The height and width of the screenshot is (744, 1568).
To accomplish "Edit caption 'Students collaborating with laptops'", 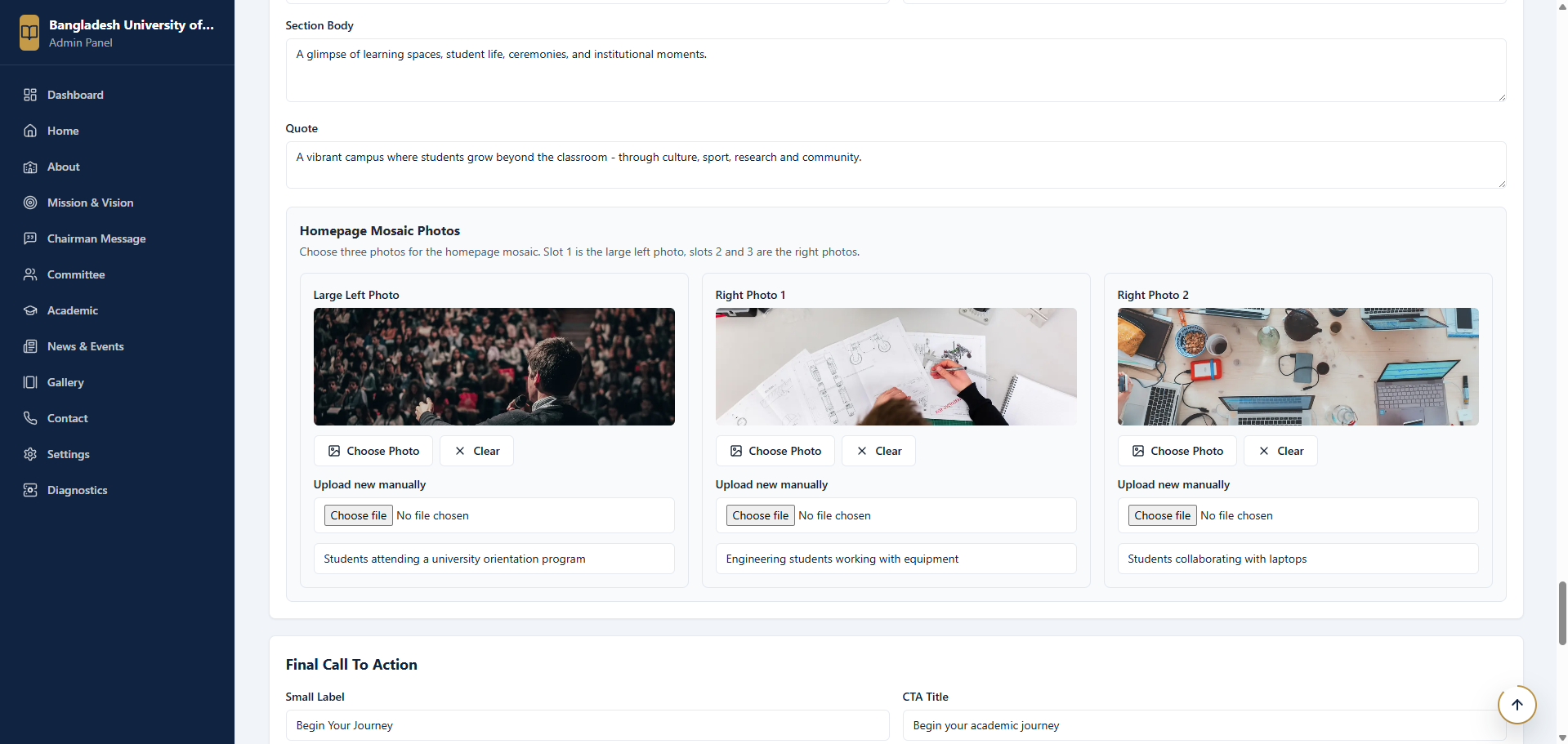I will tap(1298, 559).
